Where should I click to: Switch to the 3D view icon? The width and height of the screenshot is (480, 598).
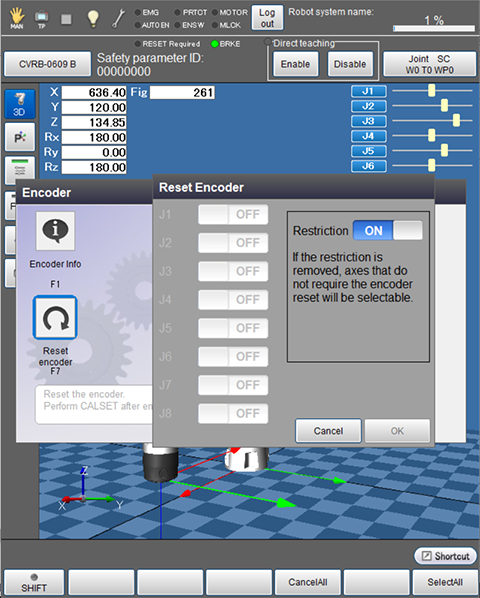coord(20,104)
